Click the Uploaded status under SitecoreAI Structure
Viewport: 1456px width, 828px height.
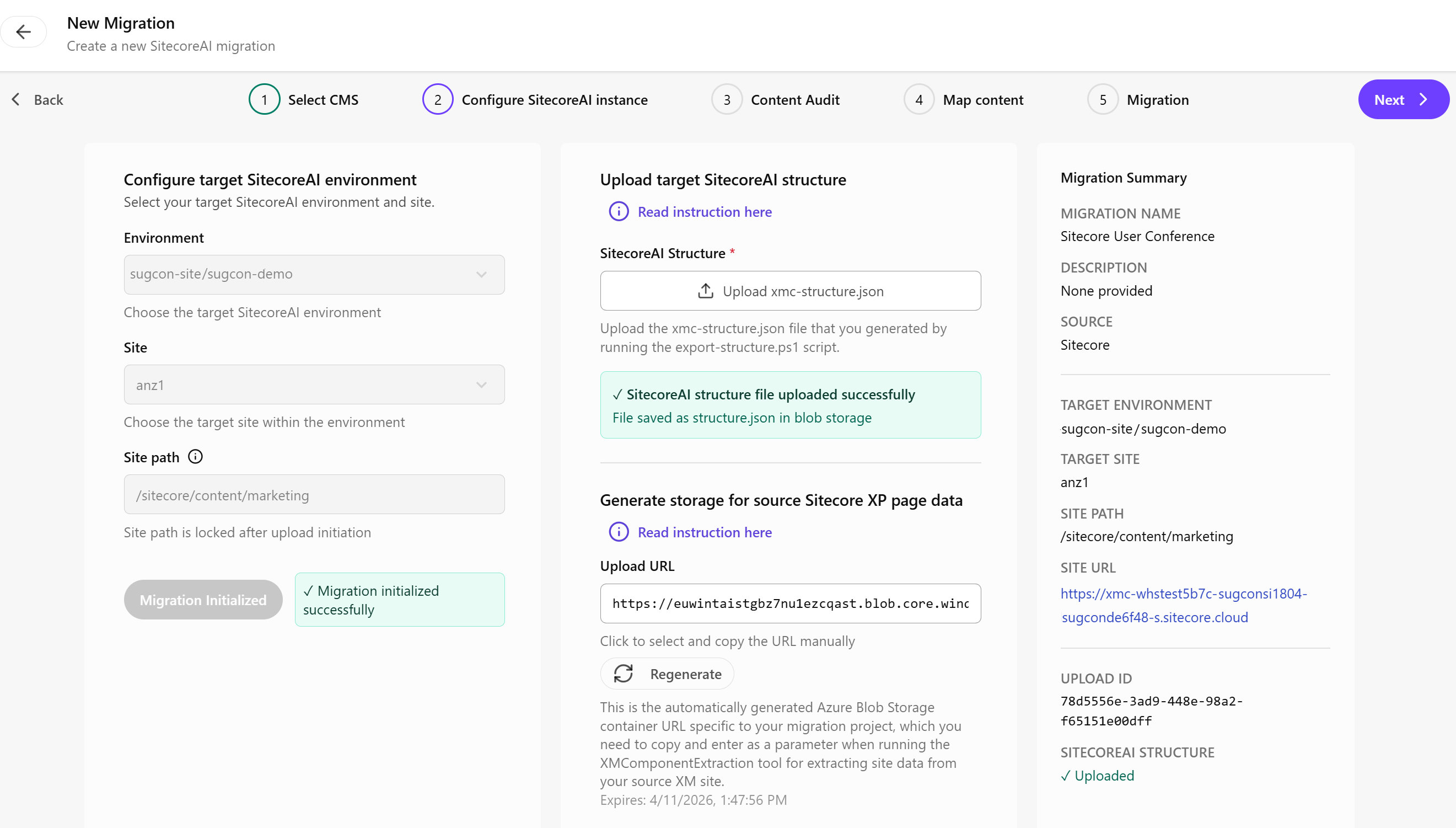tap(1097, 776)
